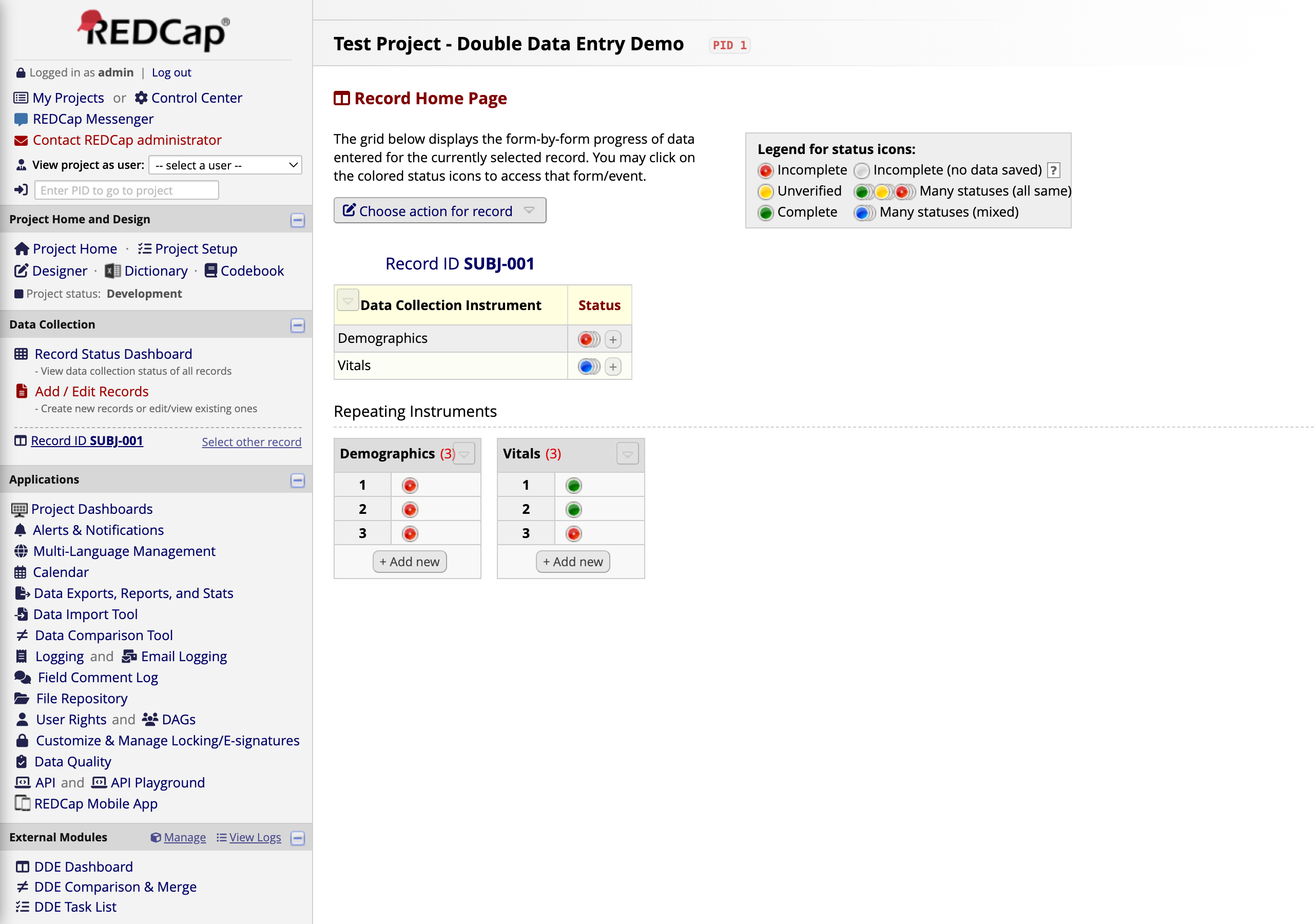
Task: Collapse the External Modules section
Action: (298, 838)
